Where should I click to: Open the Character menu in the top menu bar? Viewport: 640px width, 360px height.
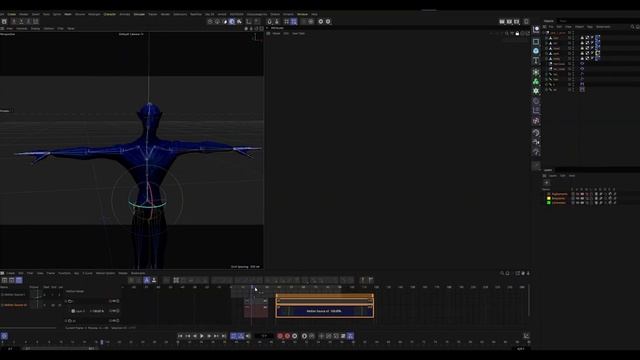click(x=110, y=14)
